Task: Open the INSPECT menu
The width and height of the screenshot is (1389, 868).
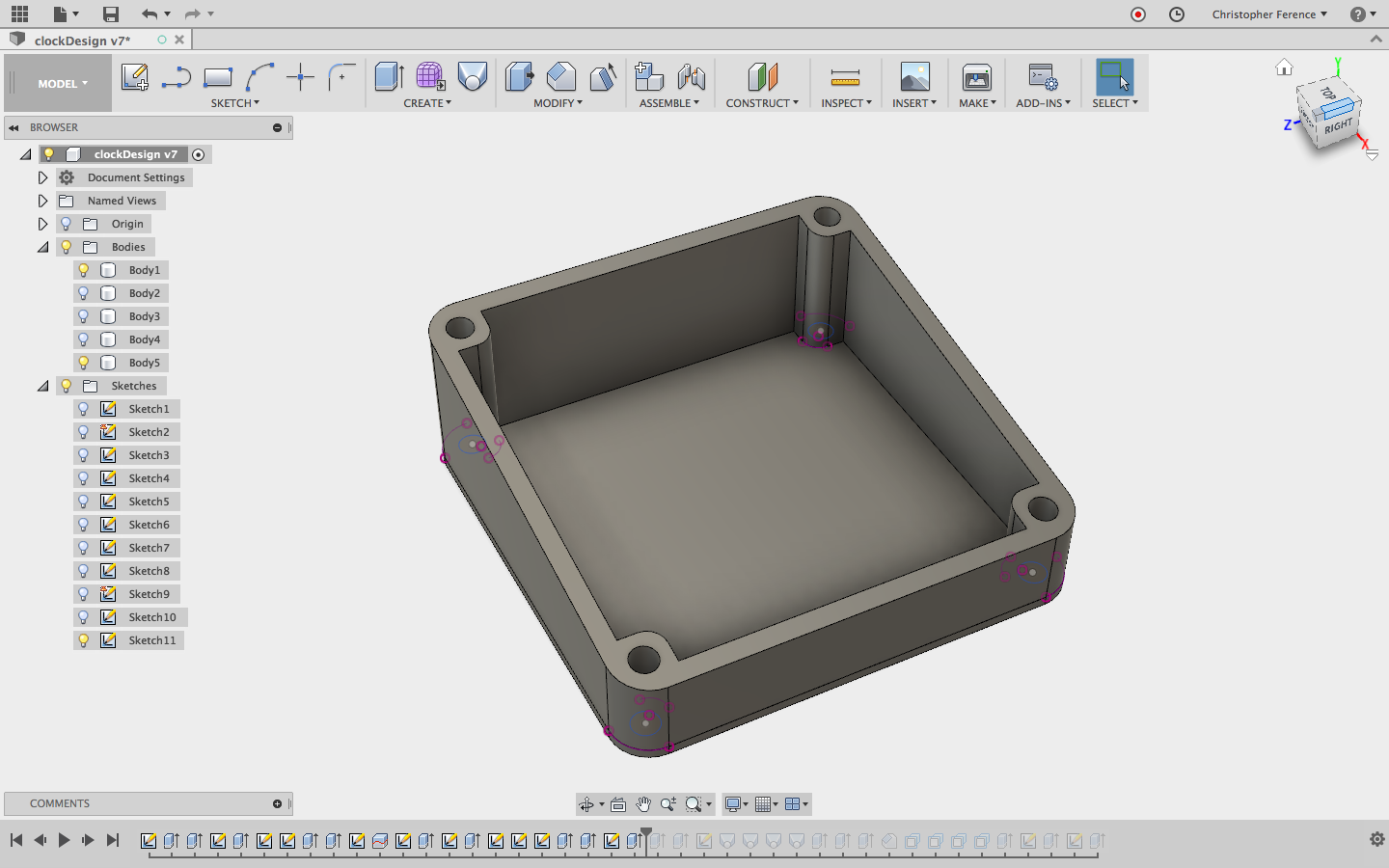Action: (x=846, y=103)
